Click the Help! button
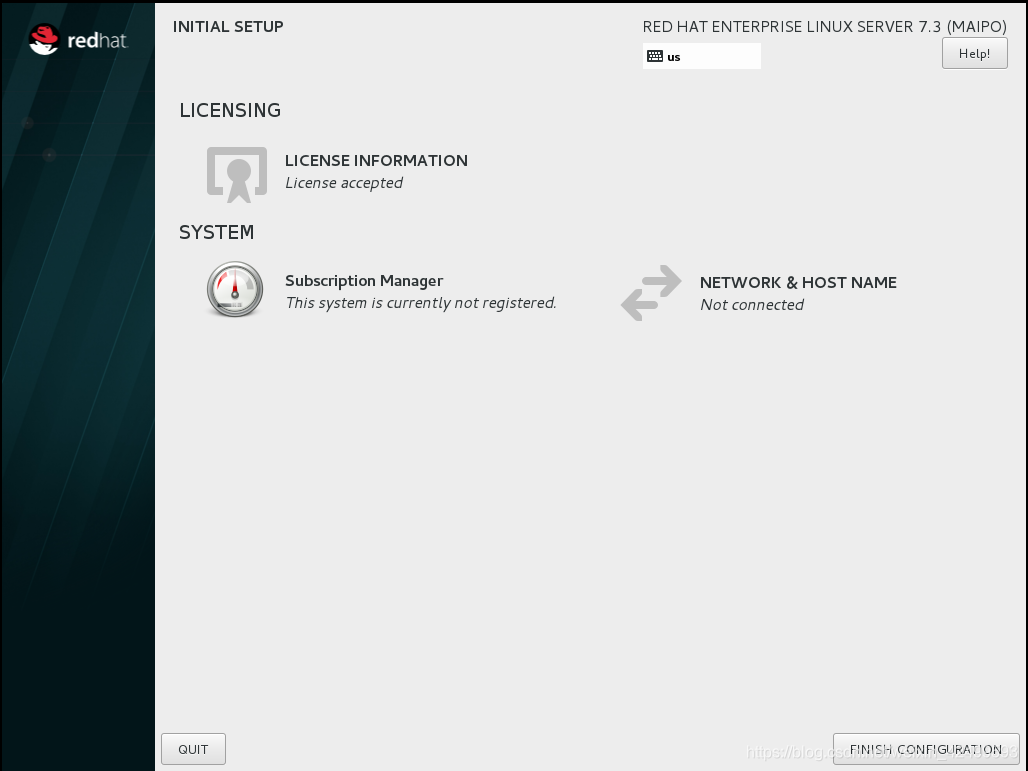Image resolution: width=1028 pixels, height=771 pixels. pyautogui.click(x=974, y=54)
